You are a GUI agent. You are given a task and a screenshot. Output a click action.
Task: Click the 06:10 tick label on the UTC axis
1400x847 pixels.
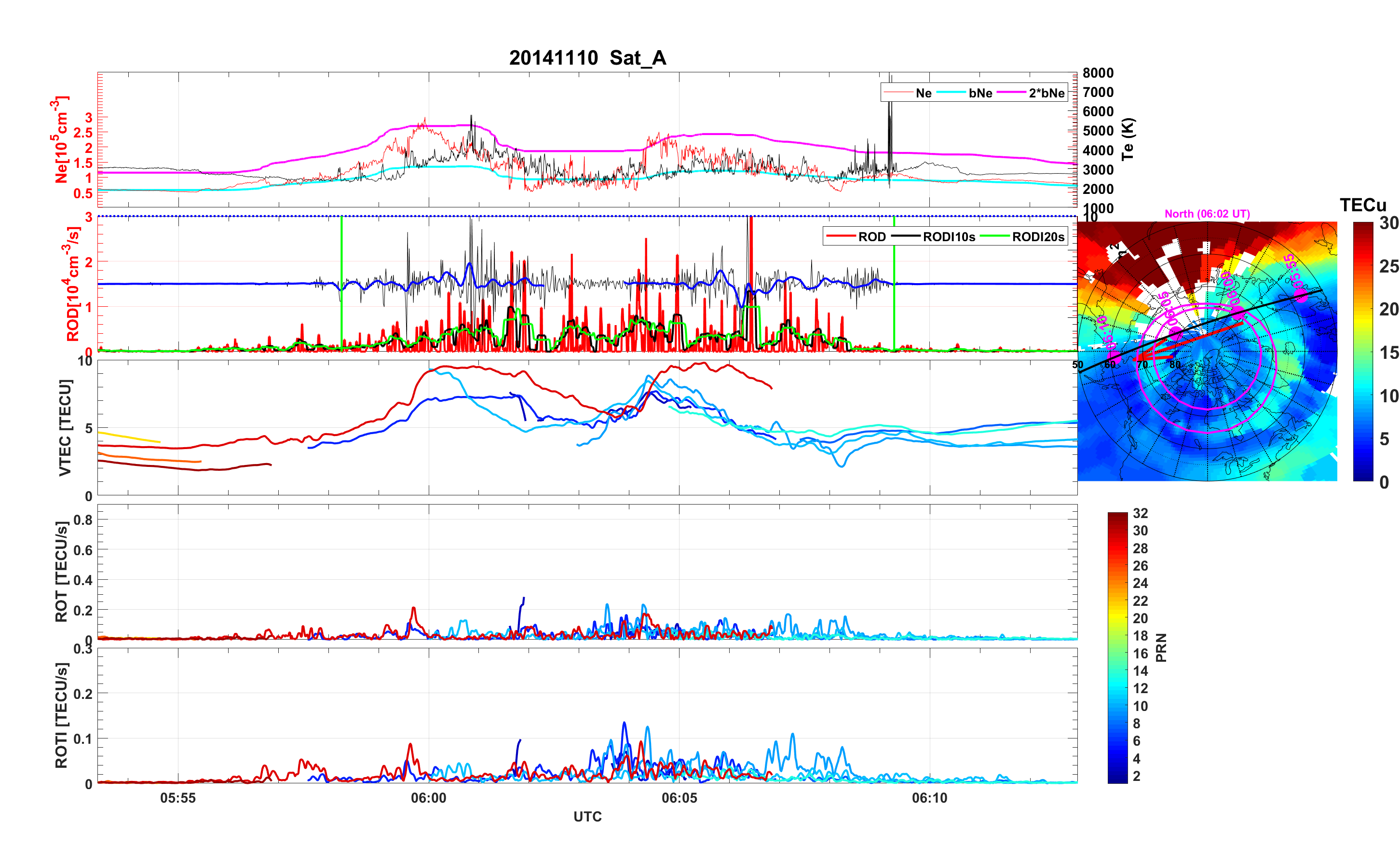tap(929, 798)
